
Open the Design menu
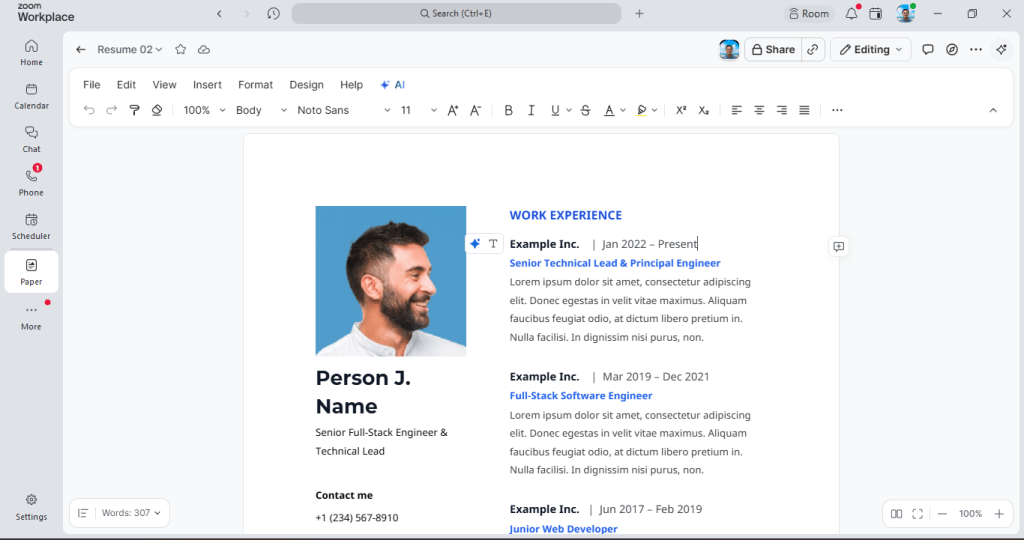[x=306, y=85]
